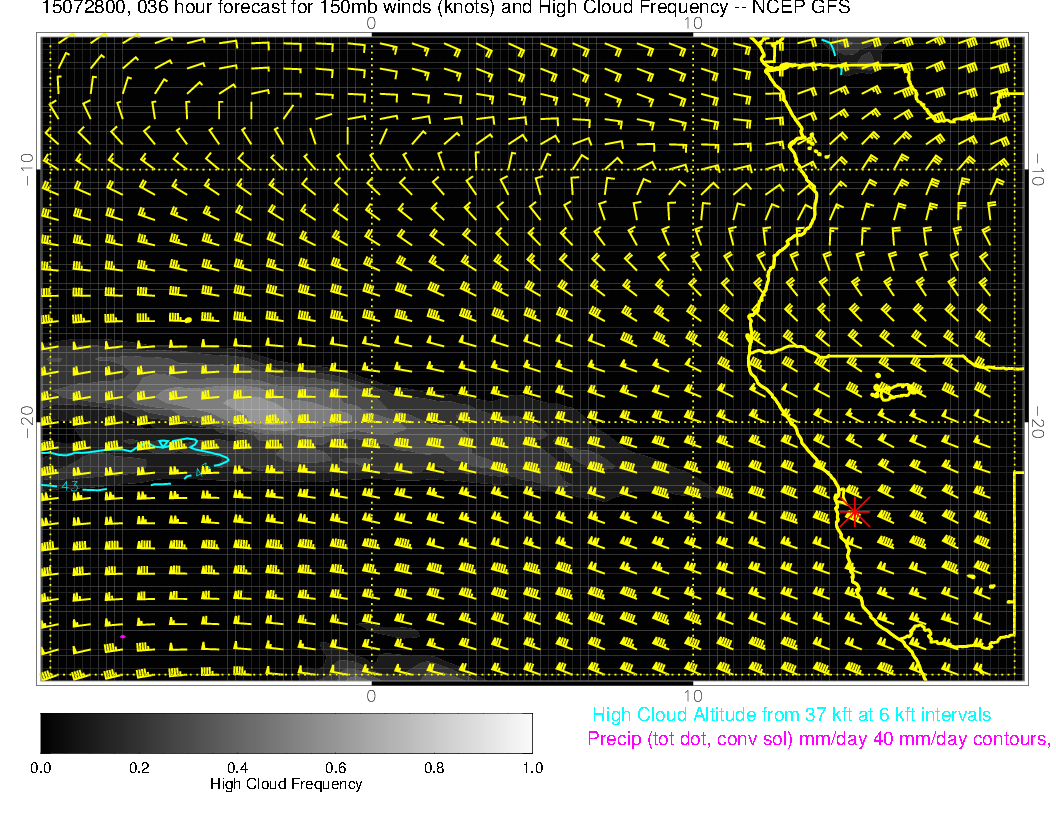Click the 0.4 tick label on the colorbar
Screen dimensions: 1056x816
[x=237, y=768]
